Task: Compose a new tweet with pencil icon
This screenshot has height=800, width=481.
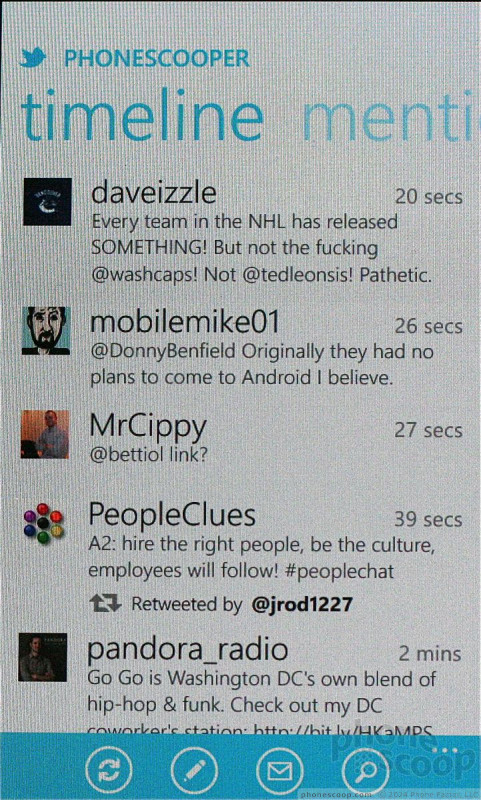Action: [194, 770]
